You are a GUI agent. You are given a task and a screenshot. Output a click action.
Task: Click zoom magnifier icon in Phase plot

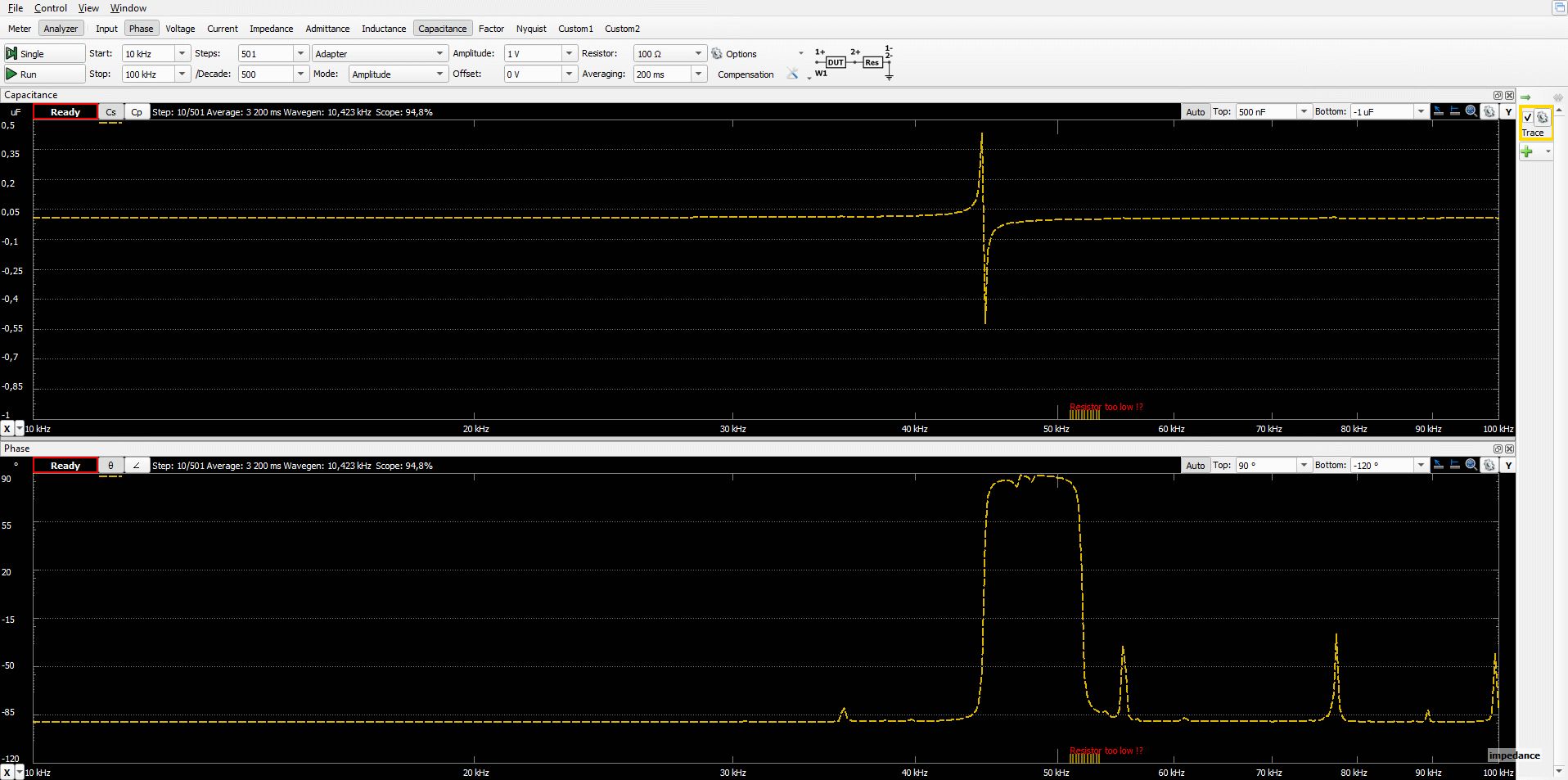[x=1471, y=465]
